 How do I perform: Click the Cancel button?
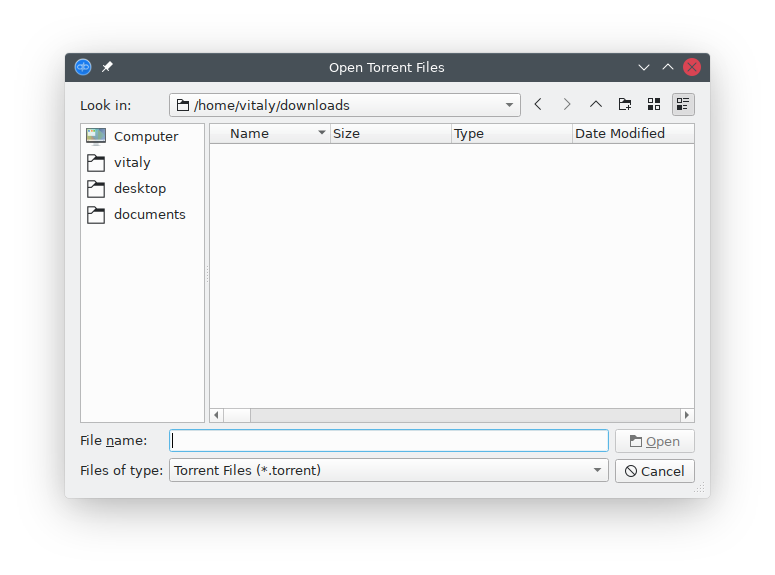click(654, 471)
